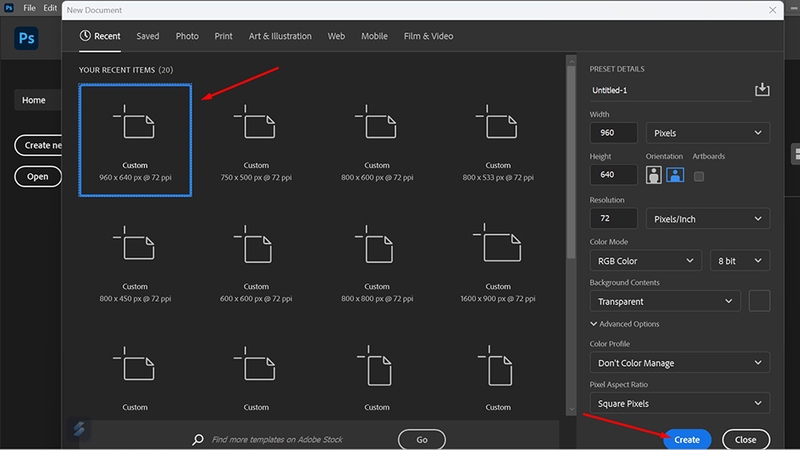The height and width of the screenshot is (450, 800).
Task: Switch to the Art & Illustration tab
Action: [280, 36]
